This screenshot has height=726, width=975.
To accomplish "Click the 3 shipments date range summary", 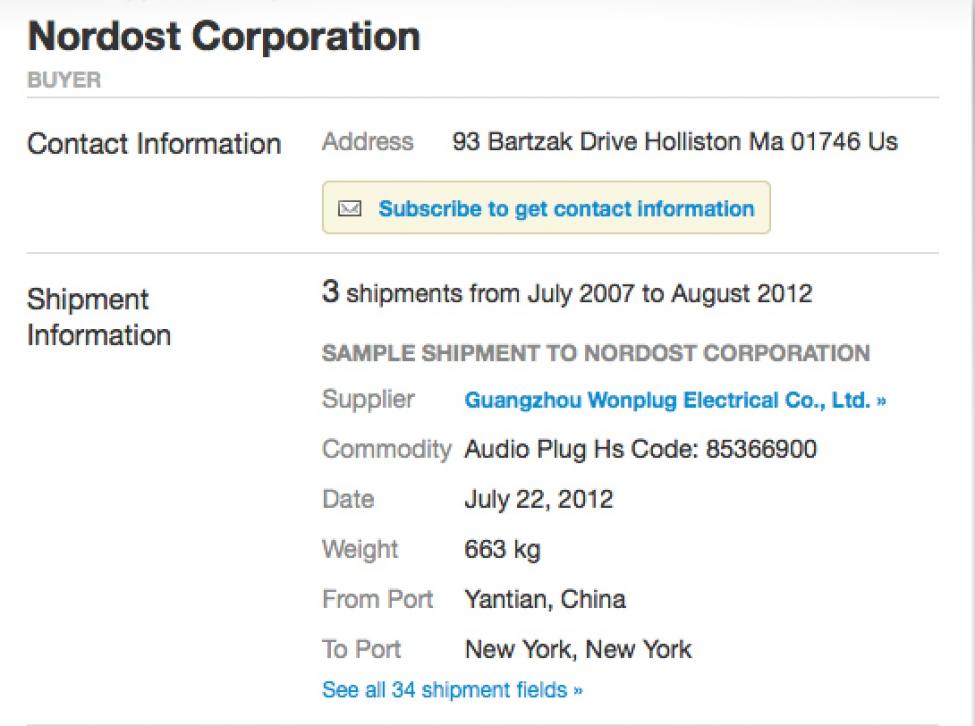I will tap(567, 294).
